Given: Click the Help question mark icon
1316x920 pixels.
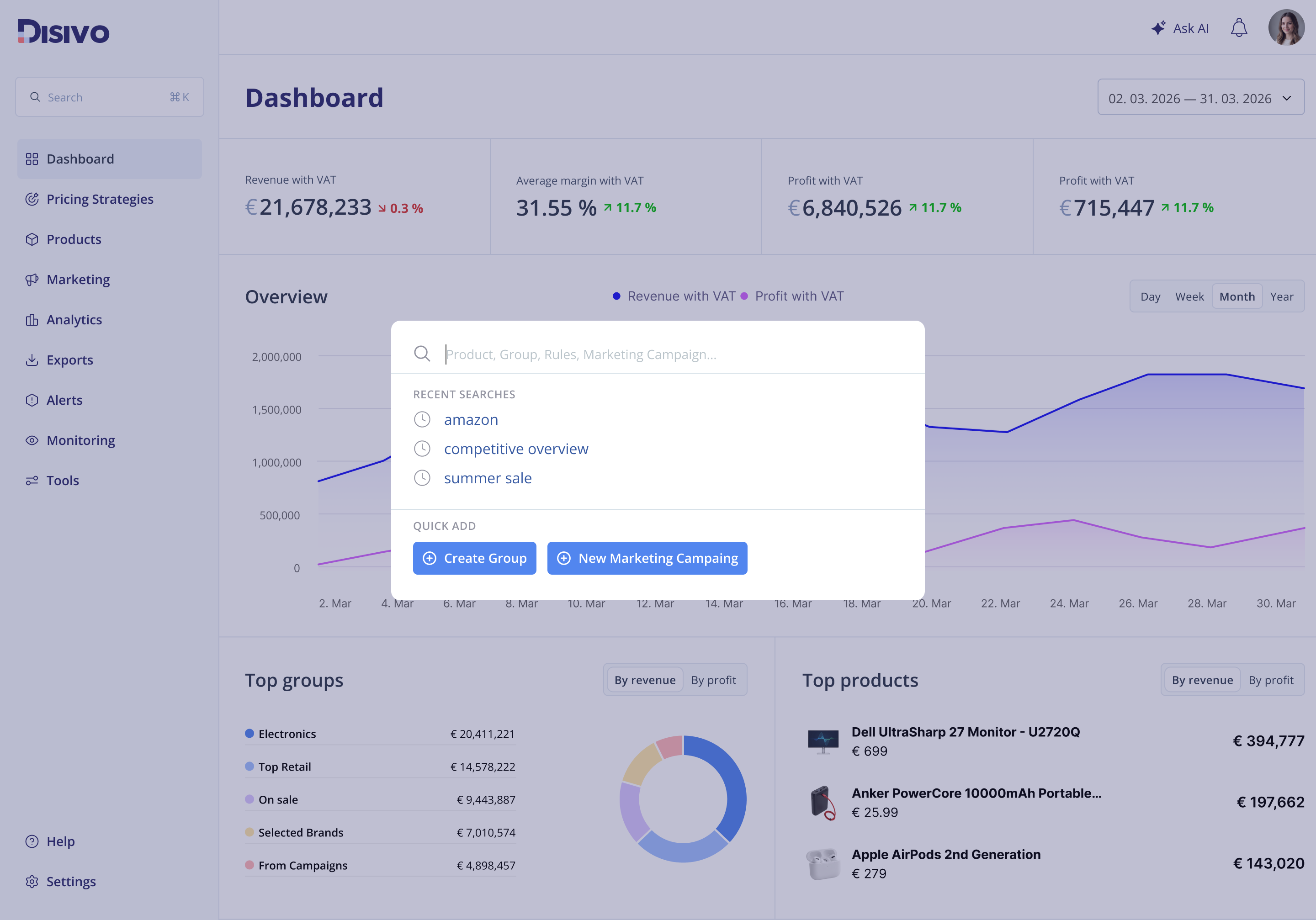Looking at the screenshot, I should (32, 841).
